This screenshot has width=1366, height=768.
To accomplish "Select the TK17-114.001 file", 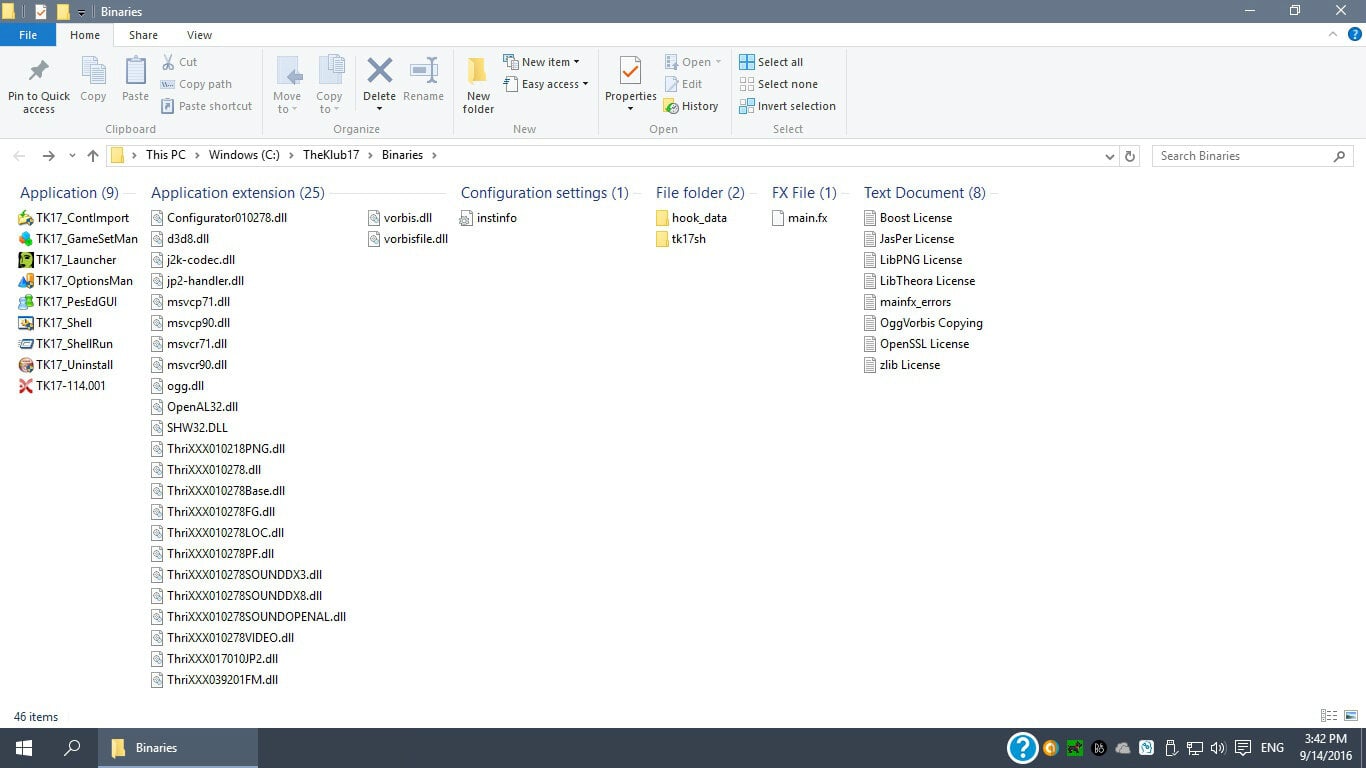I will click(x=62, y=386).
